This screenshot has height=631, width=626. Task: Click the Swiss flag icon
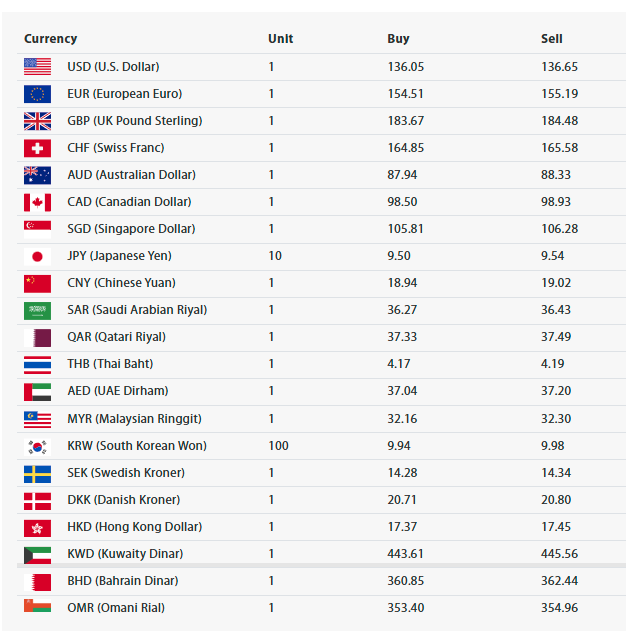tap(37, 148)
